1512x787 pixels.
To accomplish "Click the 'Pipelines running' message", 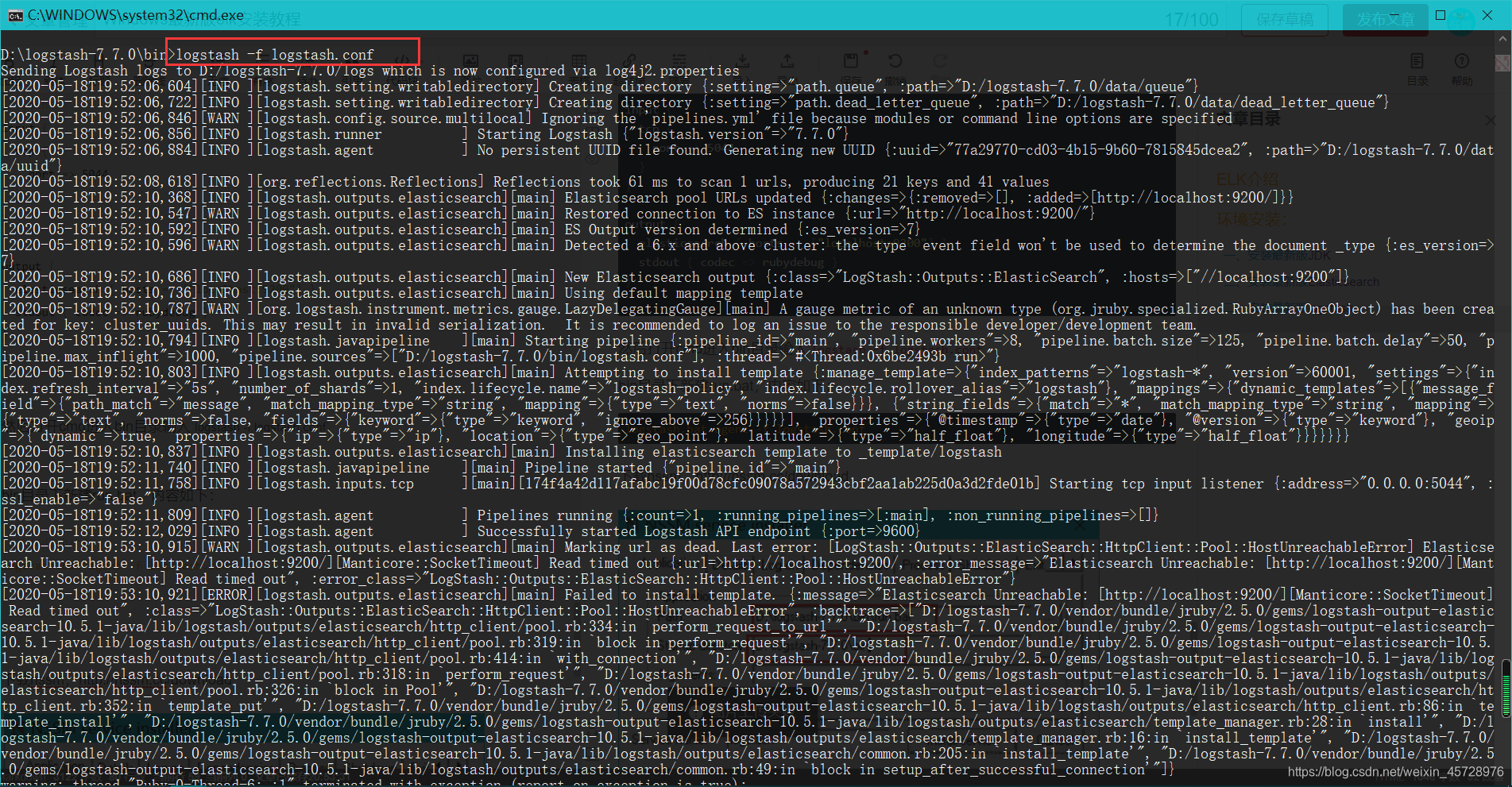I will tap(545, 515).
